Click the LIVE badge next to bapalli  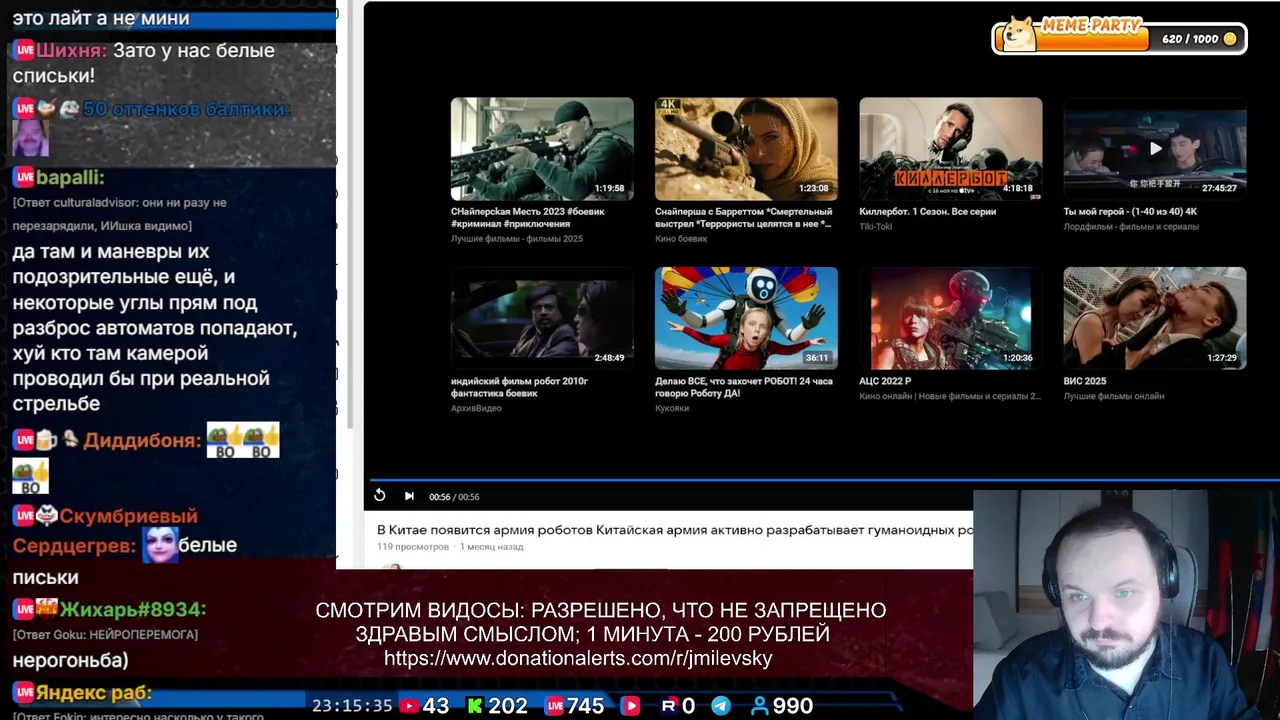coord(24,178)
